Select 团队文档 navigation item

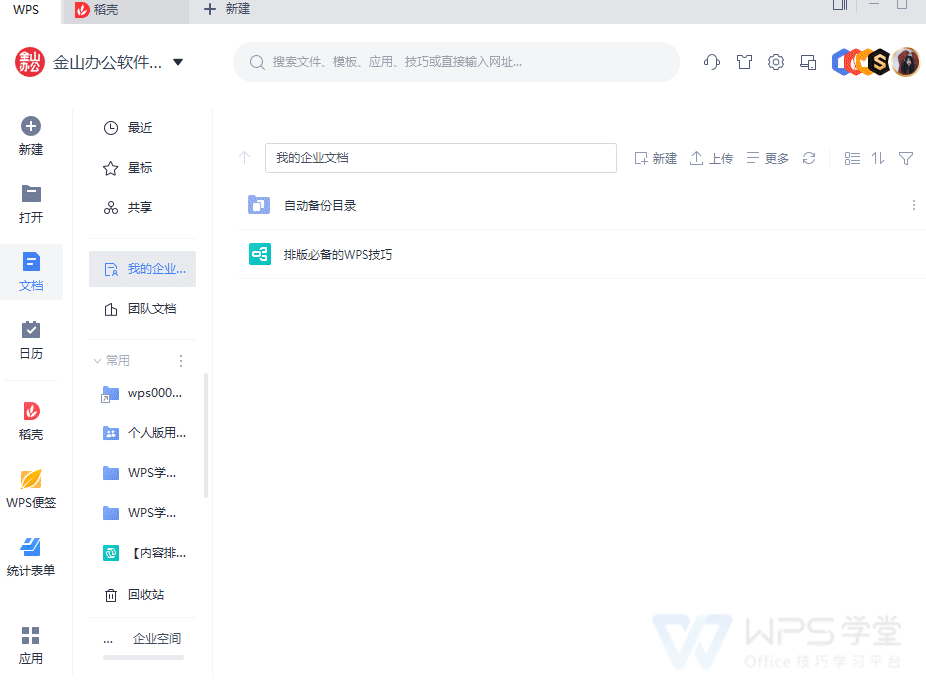142,309
